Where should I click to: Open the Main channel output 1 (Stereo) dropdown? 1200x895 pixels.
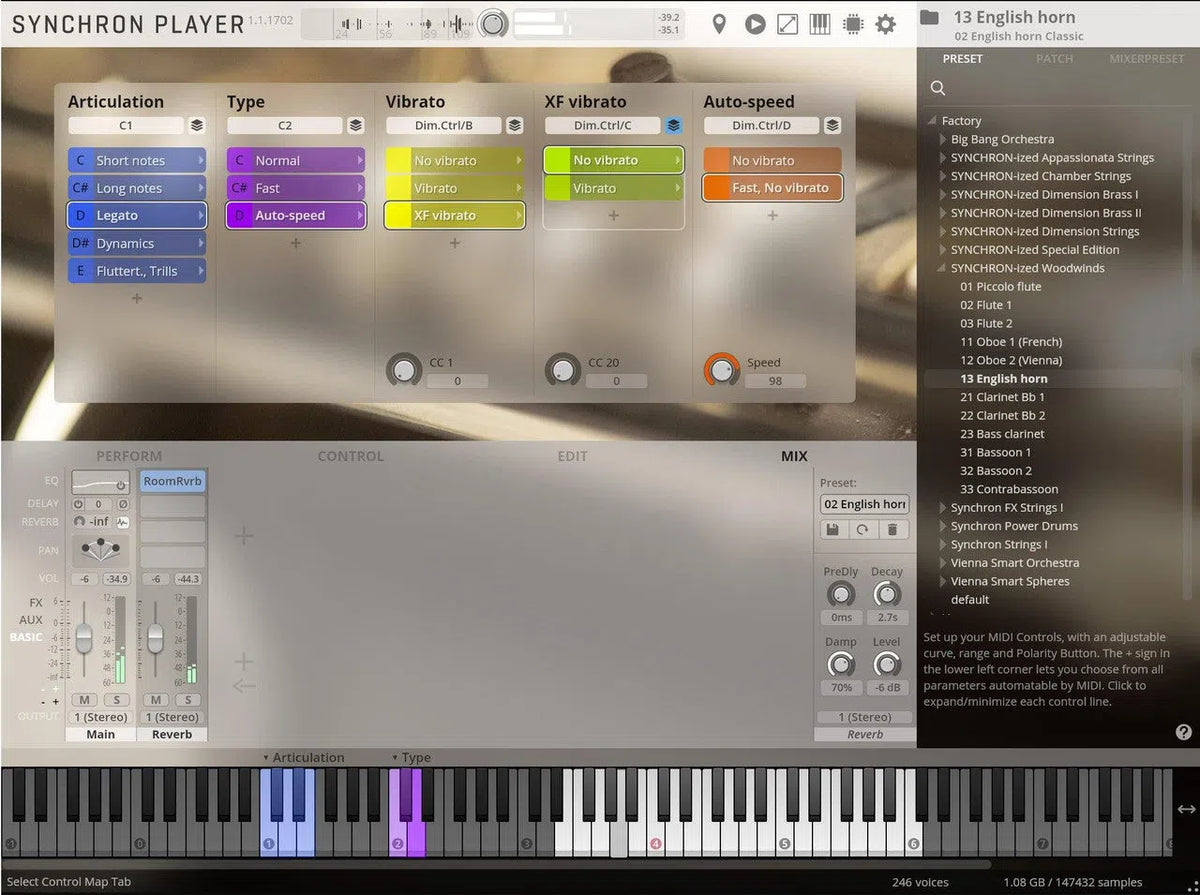tap(101, 717)
